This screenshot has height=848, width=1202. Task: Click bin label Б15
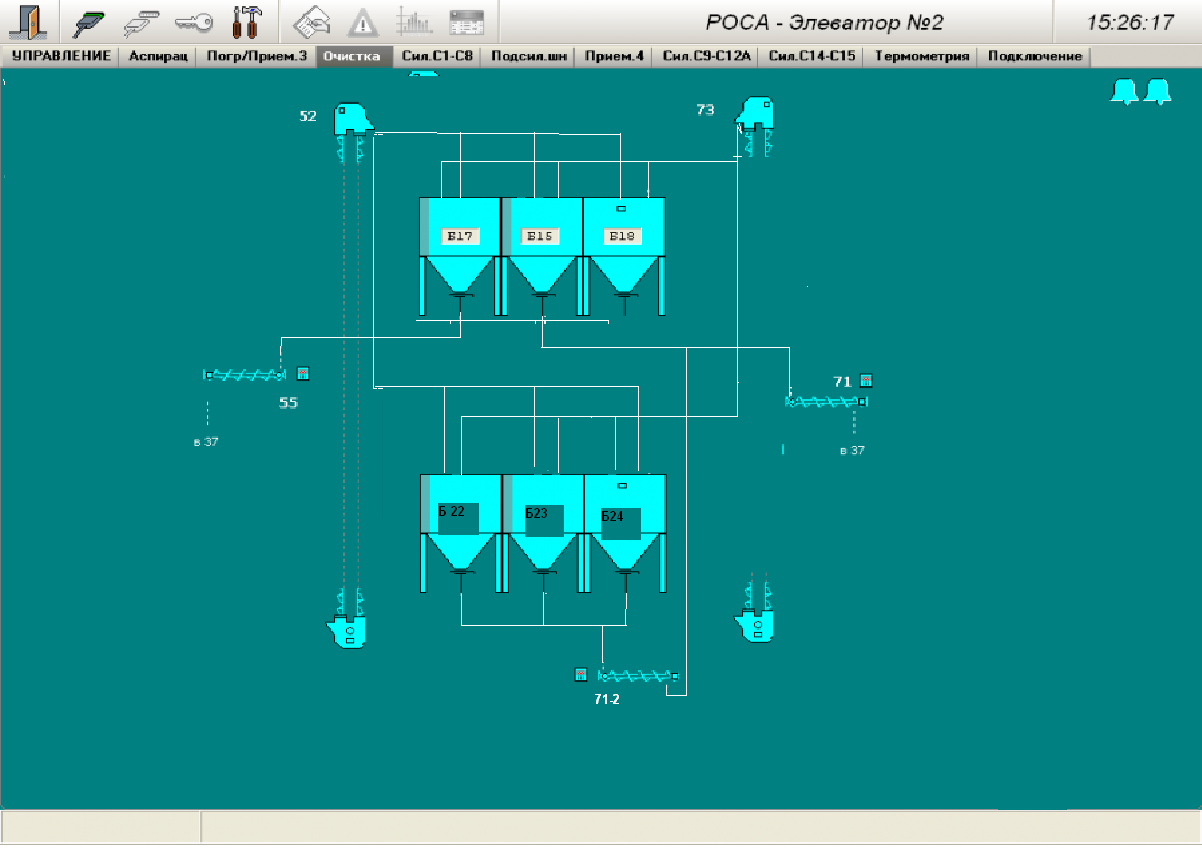[x=541, y=236]
